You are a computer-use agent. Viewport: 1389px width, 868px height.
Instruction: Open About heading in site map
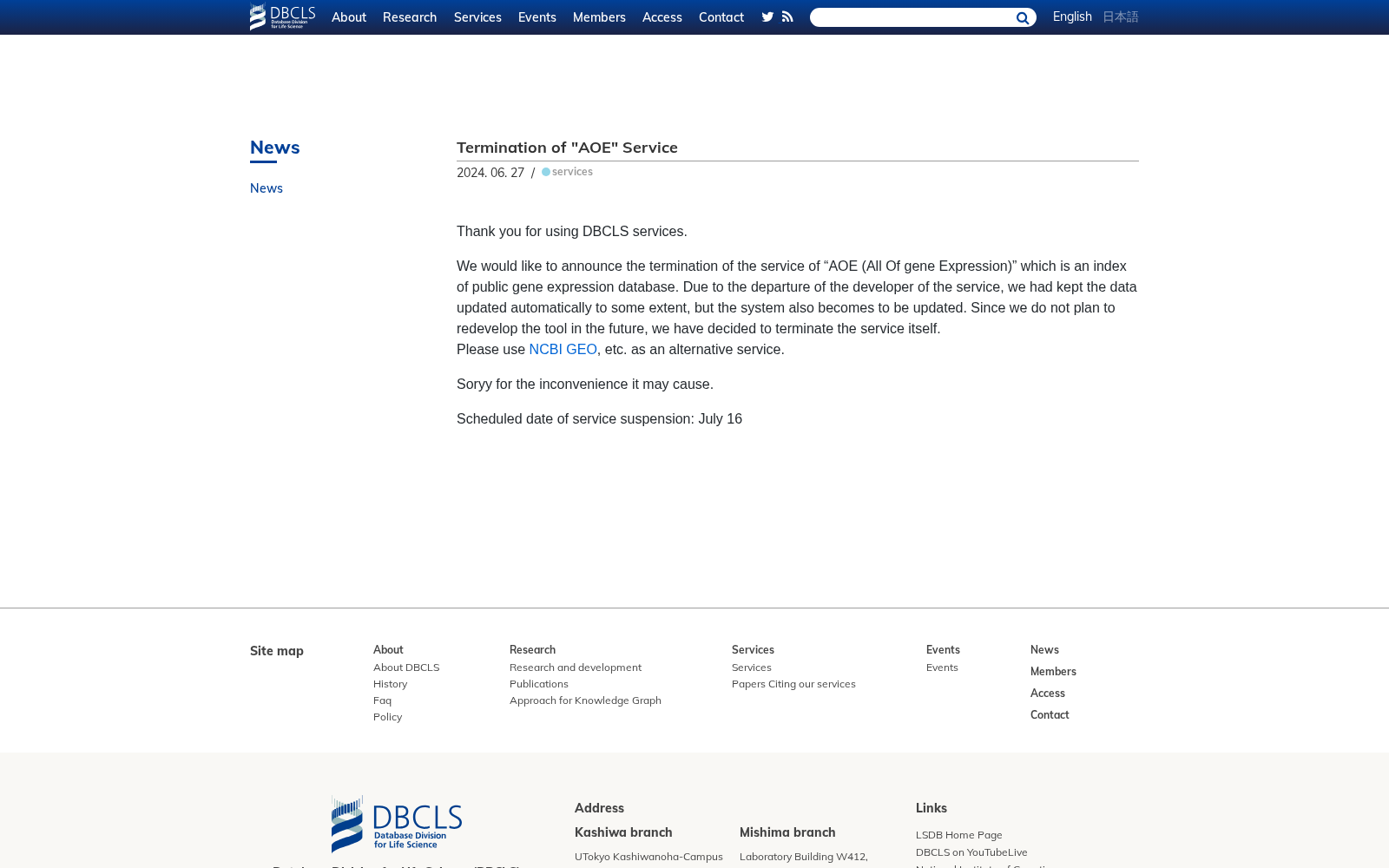point(388,649)
